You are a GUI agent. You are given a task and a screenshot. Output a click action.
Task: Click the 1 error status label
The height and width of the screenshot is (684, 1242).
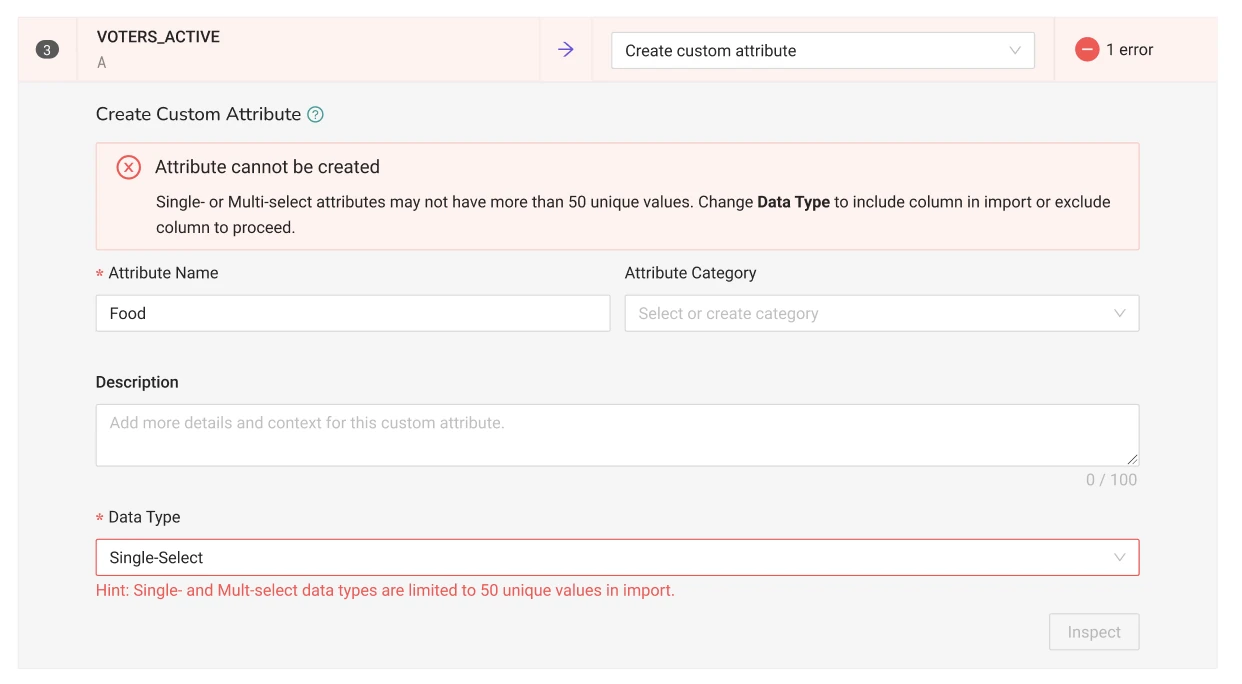[1129, 50]
